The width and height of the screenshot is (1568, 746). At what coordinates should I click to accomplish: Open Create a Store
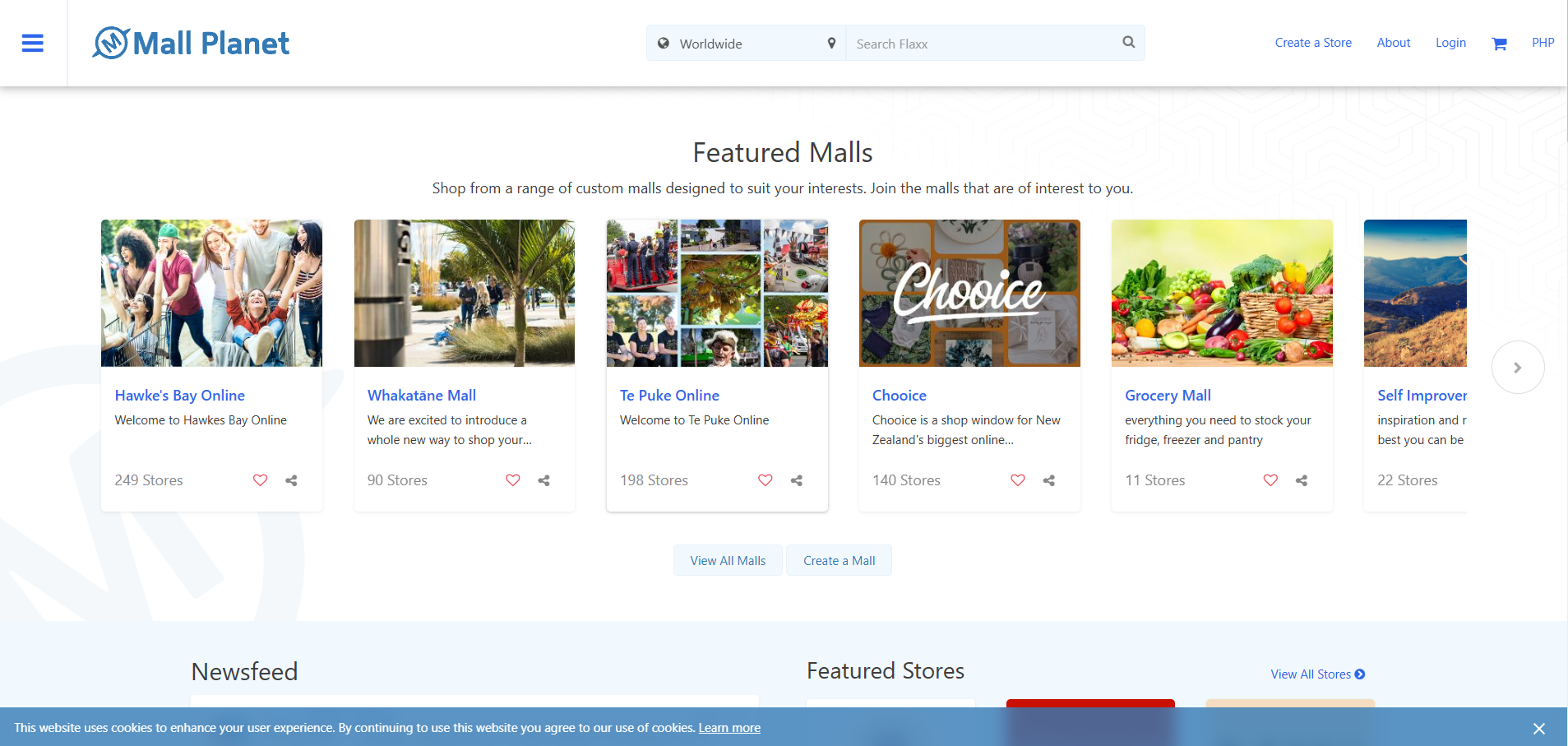tap(1313, 43)
